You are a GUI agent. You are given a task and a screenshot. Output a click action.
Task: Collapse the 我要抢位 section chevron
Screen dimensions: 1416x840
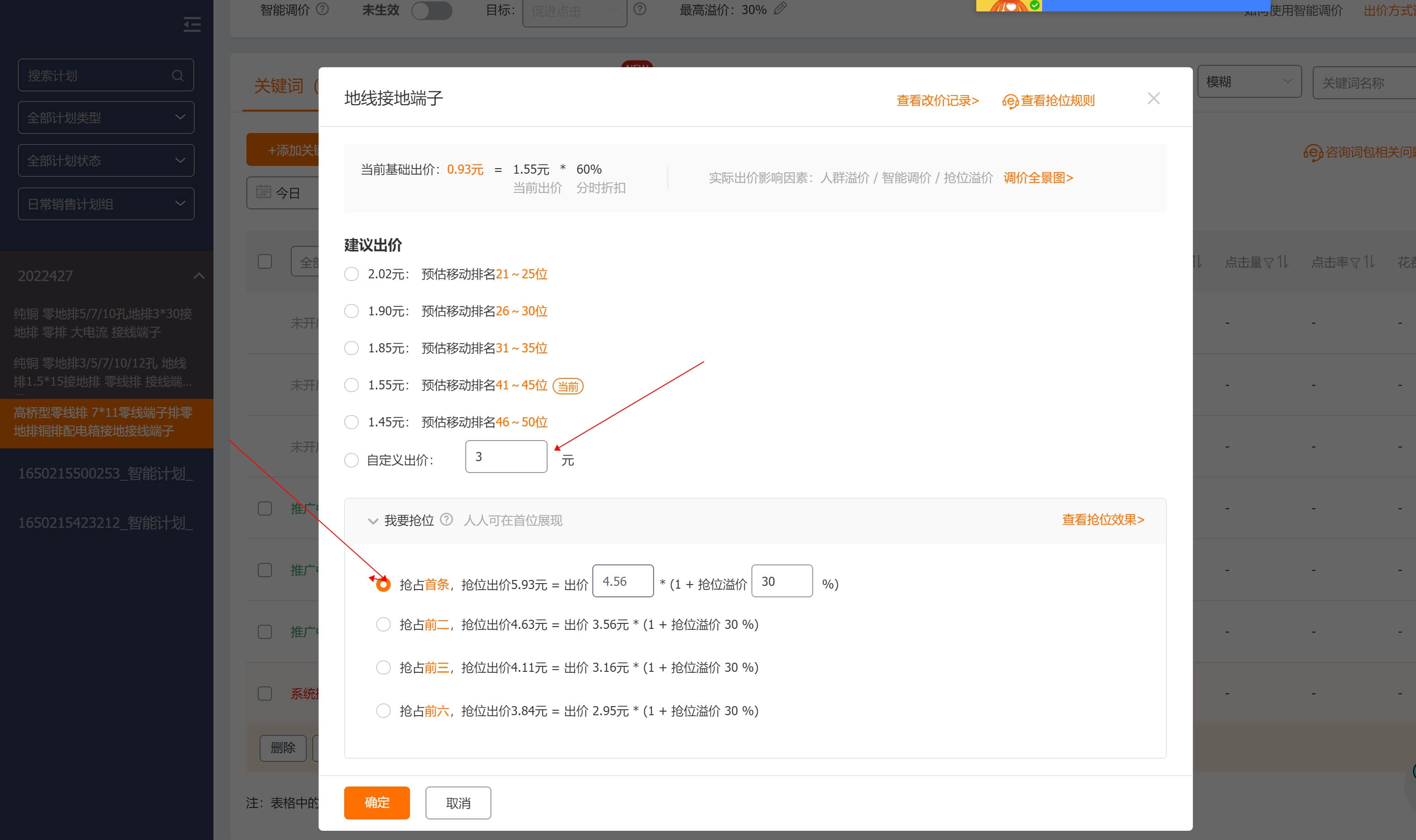point(373,521)
